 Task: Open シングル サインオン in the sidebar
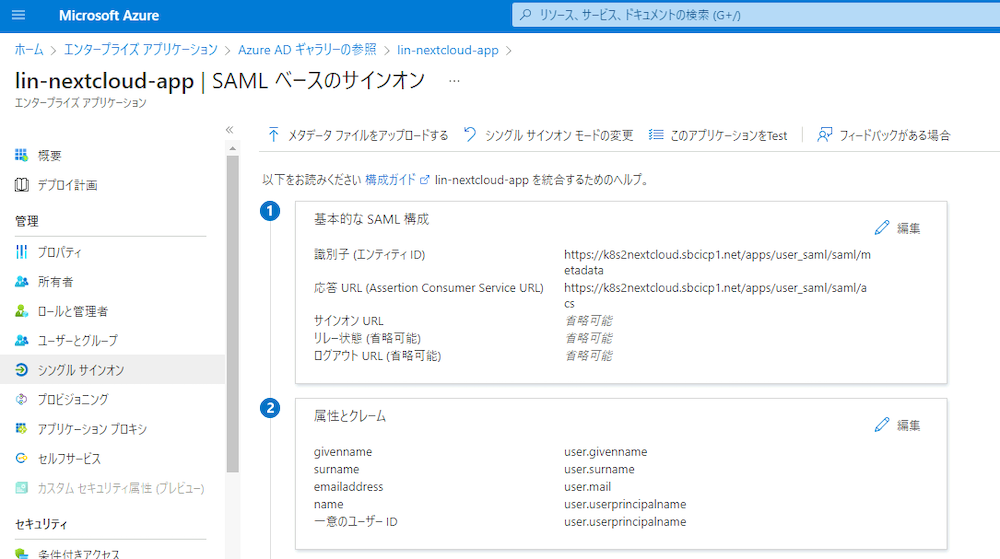click(x=81, y=370)
